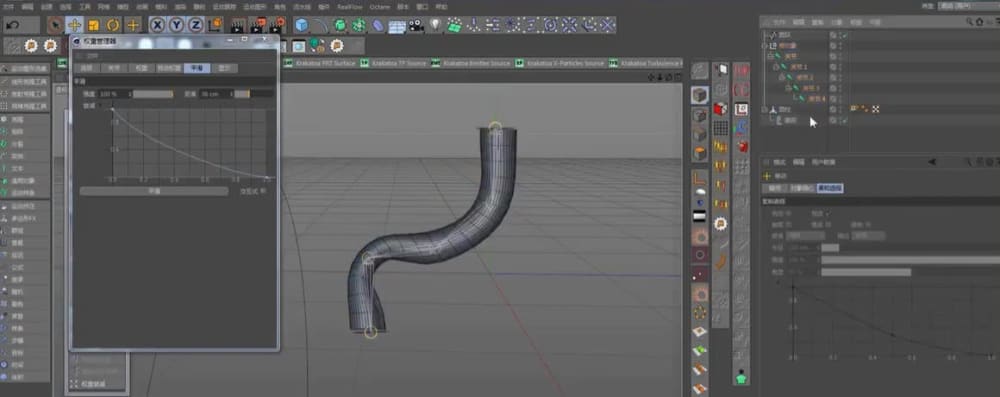Click the viewport toggle-view square icon

point(678,77)
